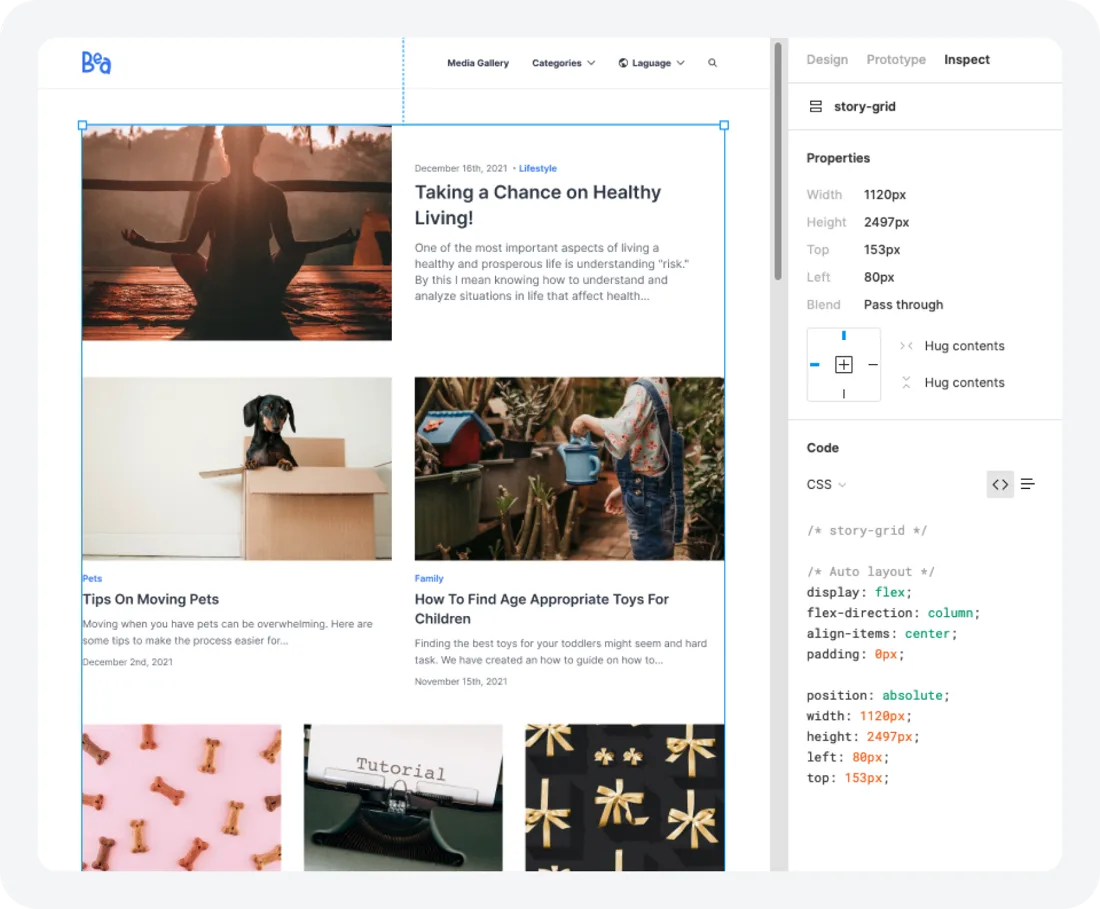Click the vertical hug contents arrows icon
The image size is (1100, 909).
point(906,382)
